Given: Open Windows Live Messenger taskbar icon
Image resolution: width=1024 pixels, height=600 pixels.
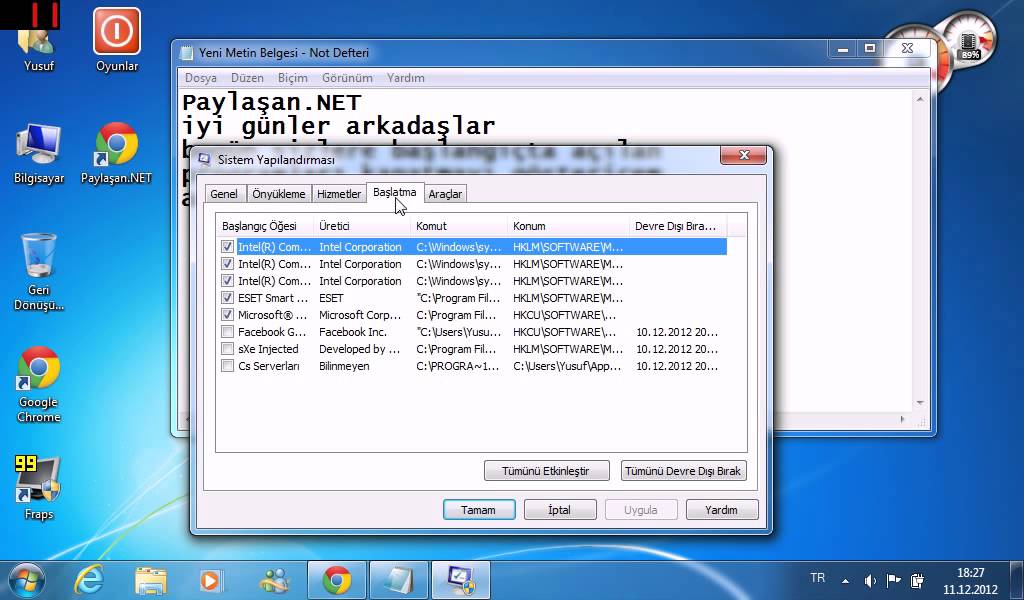Looking at the screenshot, I should [x=275, y=580].
